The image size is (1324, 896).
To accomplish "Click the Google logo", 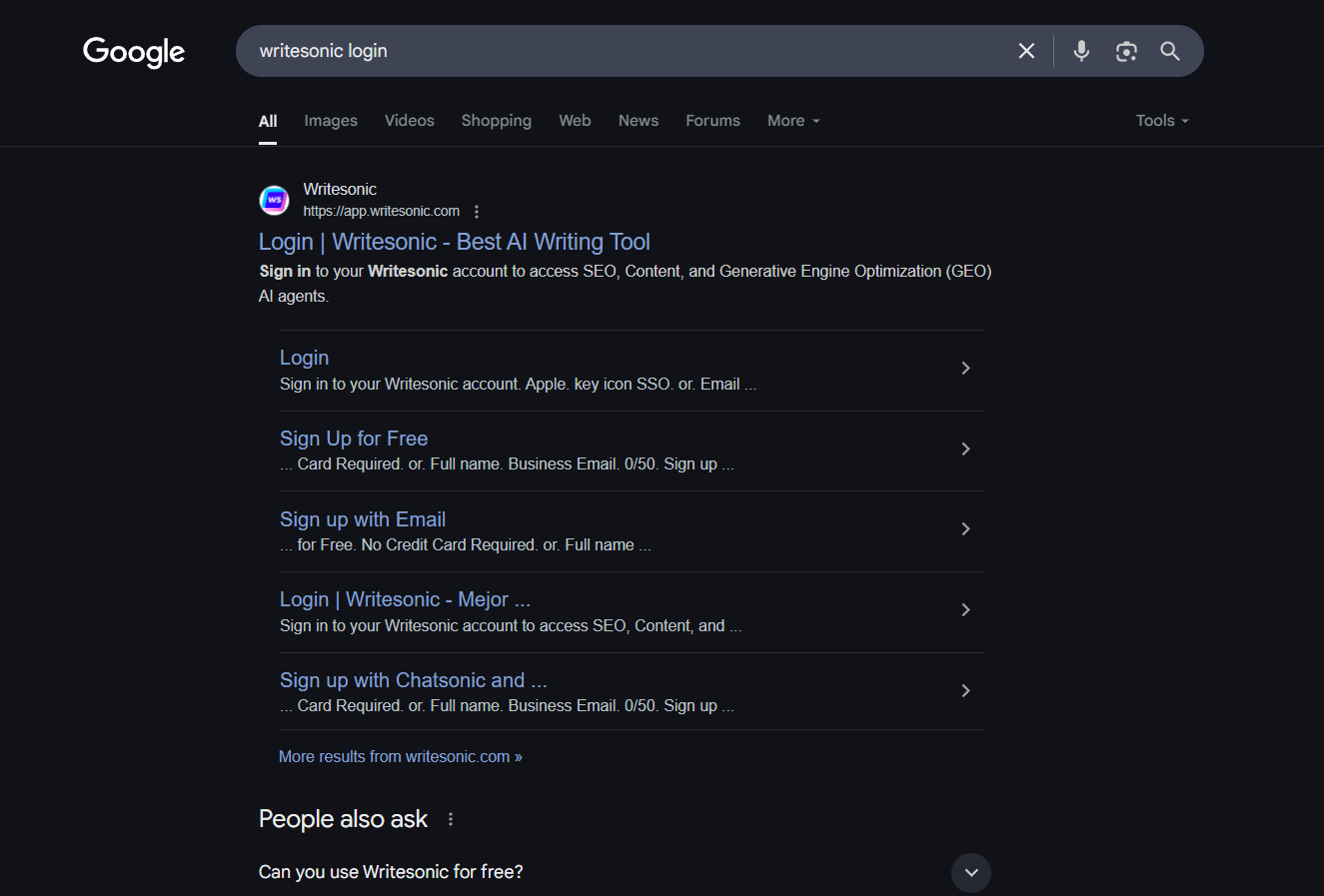I will (x=134, y=52).
